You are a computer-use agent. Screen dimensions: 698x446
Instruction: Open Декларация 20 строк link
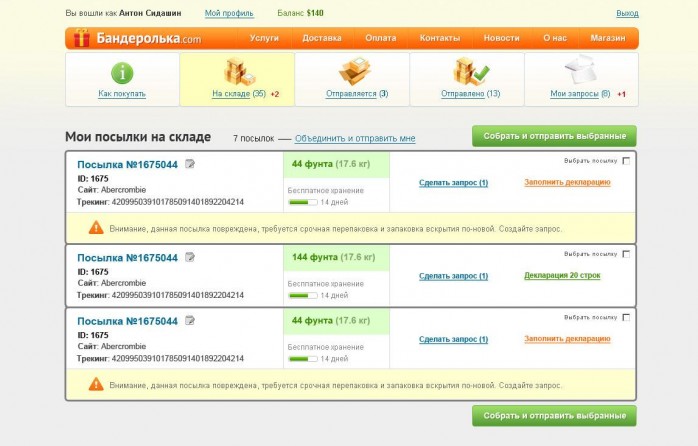point(562,275)
